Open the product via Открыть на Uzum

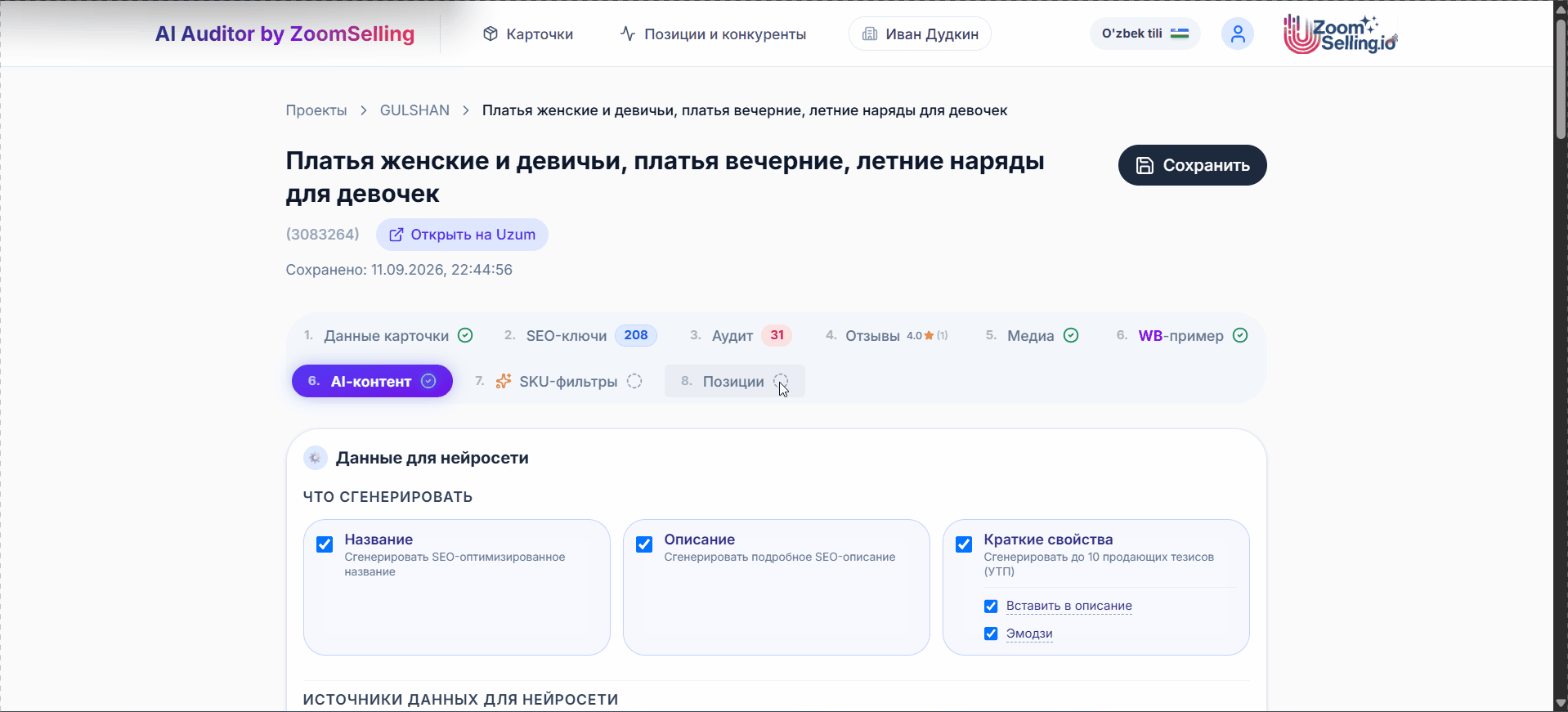pyautogui.click(x=462, y=235)
